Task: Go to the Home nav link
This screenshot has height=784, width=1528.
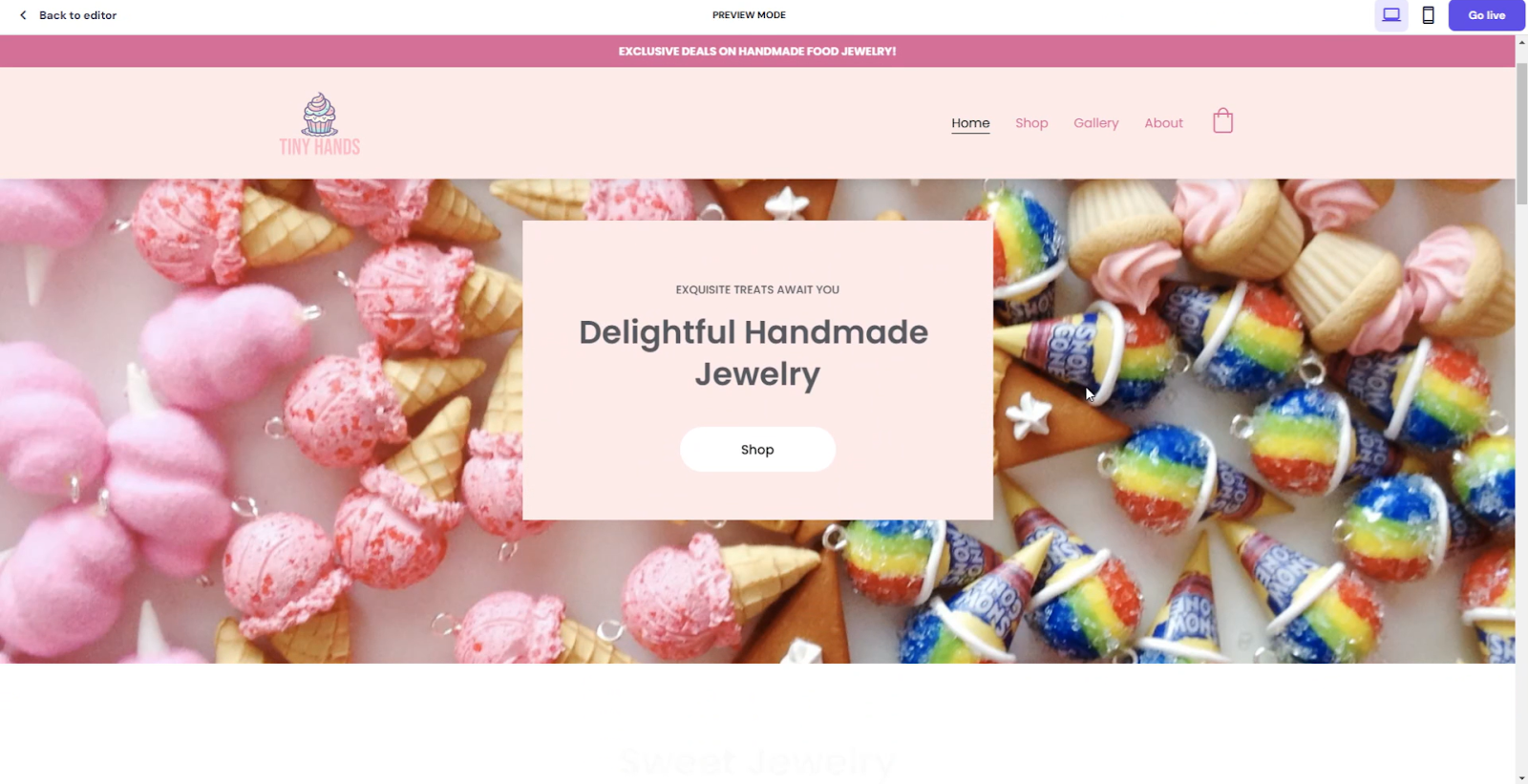Action: (x=970, y=123)
